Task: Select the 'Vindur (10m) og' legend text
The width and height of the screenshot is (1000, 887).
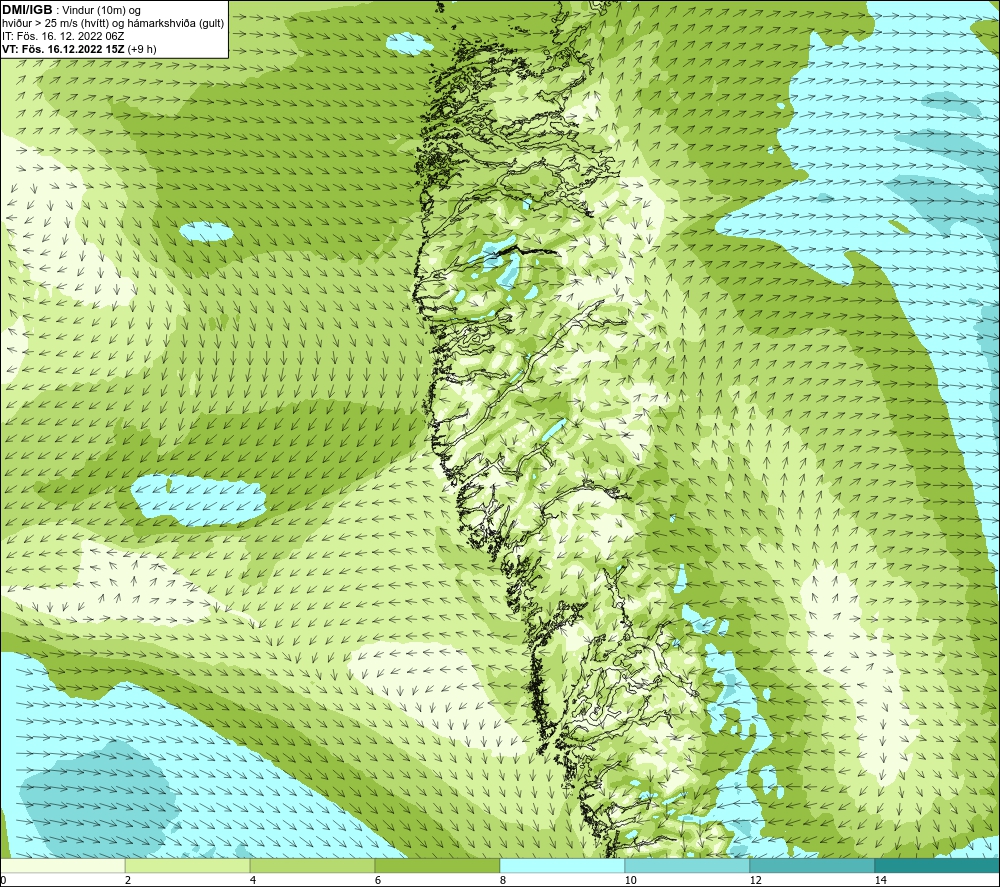Action: 103,11
